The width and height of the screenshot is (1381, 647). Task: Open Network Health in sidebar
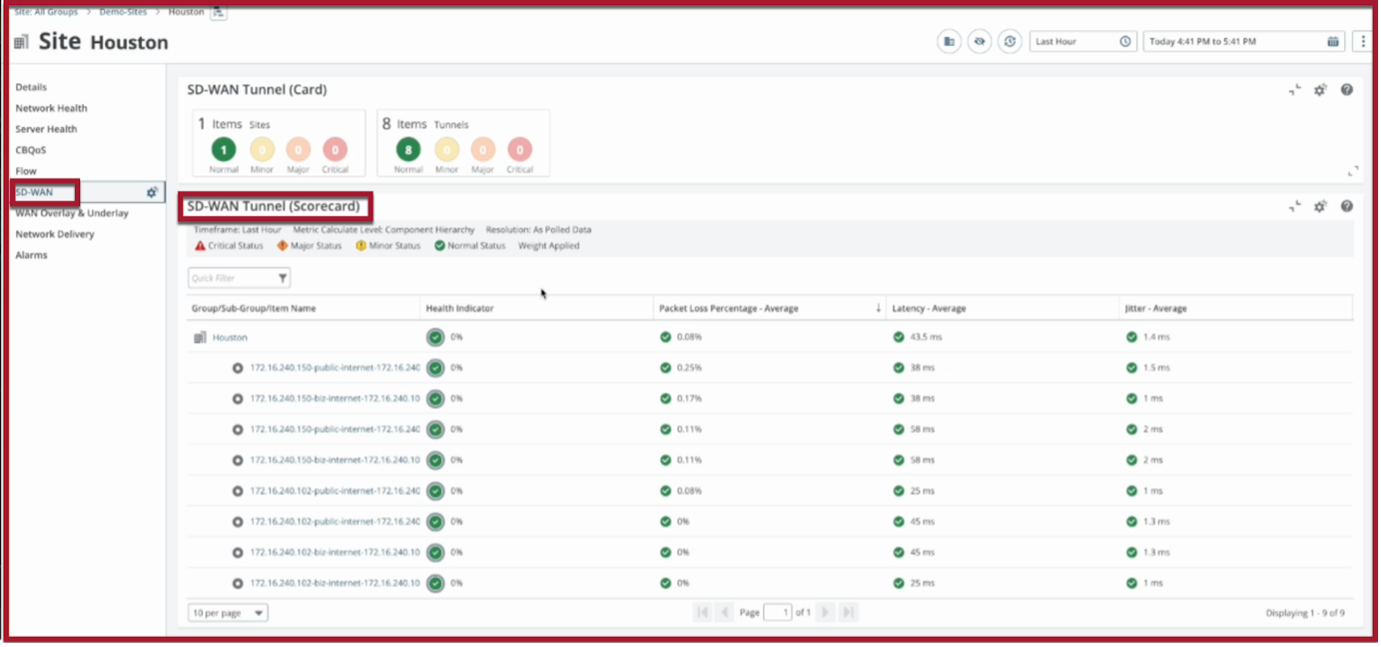tap(51, 108)
